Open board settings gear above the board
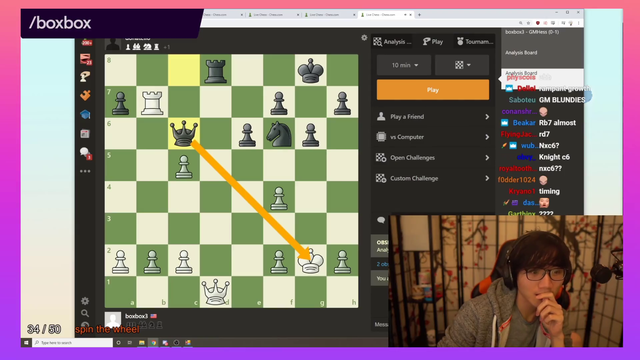 (364, 38)
